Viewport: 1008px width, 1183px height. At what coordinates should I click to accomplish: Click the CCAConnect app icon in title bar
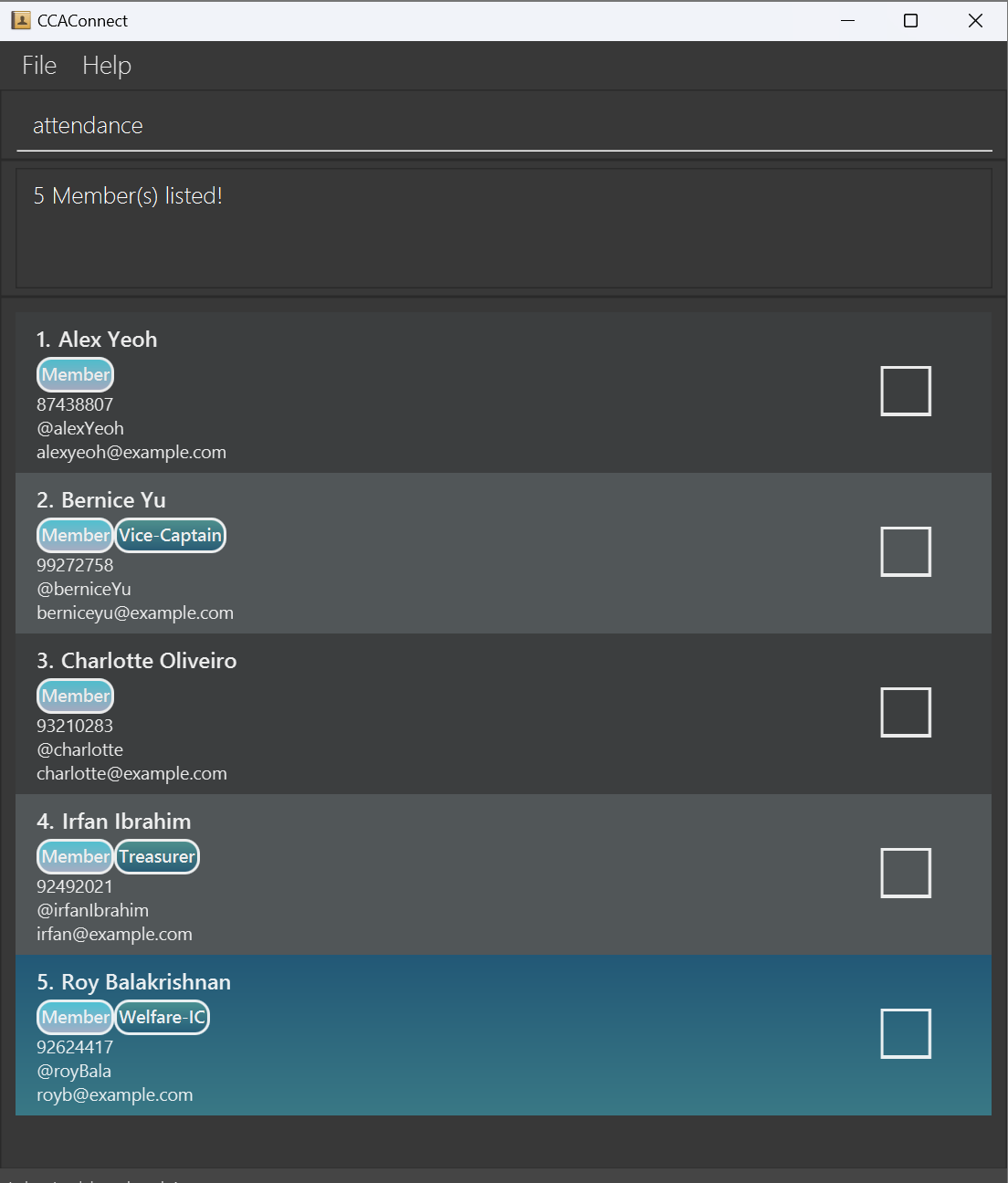point(21,20)
